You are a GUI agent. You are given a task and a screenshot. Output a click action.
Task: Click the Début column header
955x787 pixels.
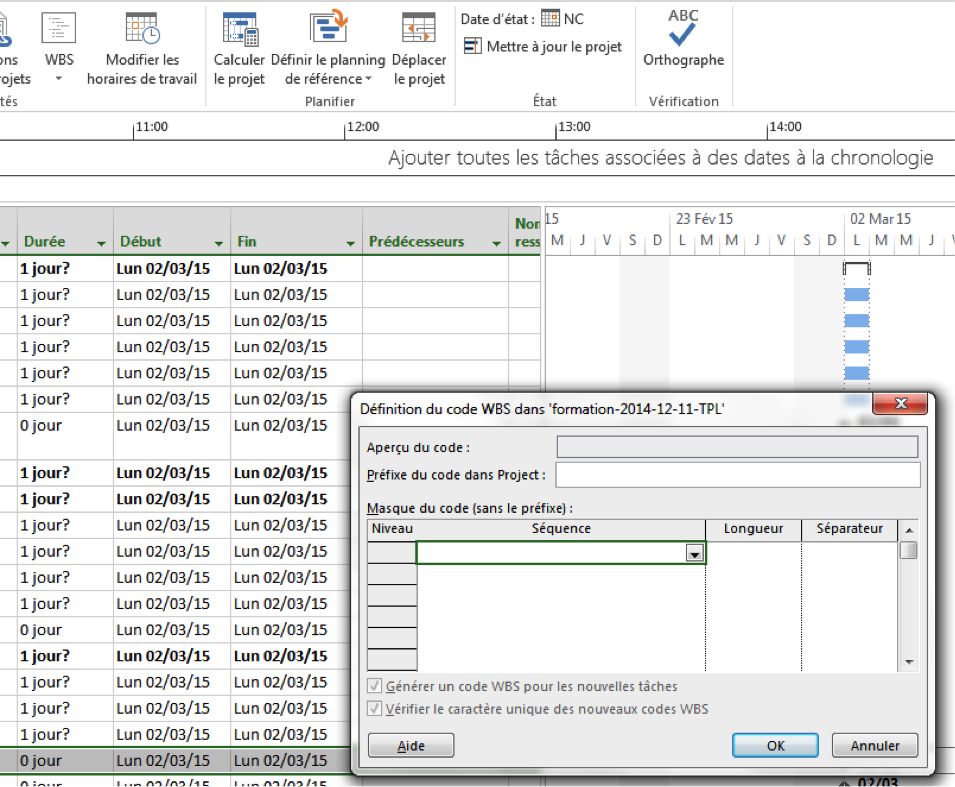pos(172,231)
